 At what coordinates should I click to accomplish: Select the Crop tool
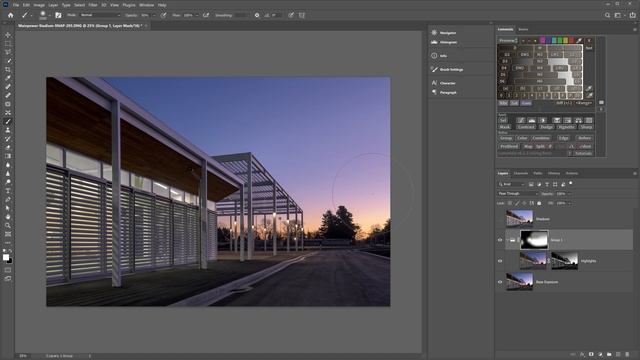pyautogui.click(x=8, y=69)
